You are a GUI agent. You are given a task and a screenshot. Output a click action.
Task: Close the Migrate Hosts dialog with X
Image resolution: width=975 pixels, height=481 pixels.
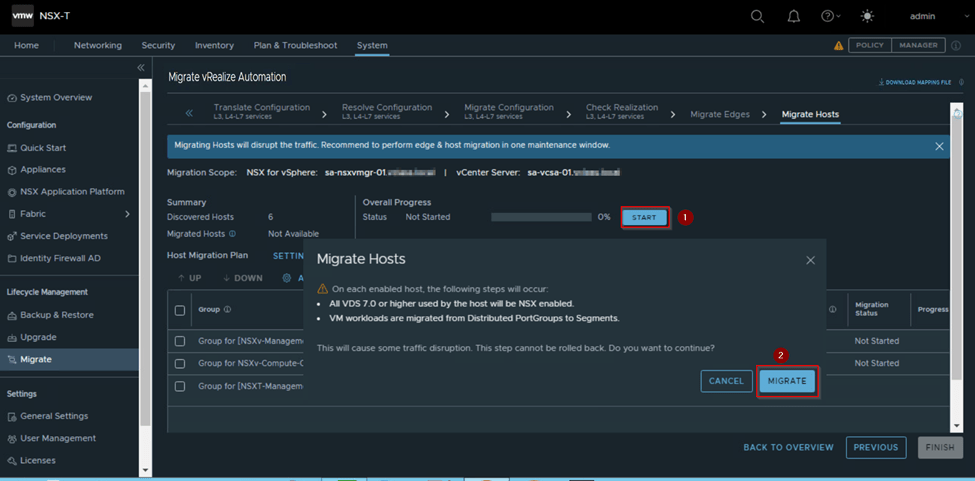tap(810, 260)
